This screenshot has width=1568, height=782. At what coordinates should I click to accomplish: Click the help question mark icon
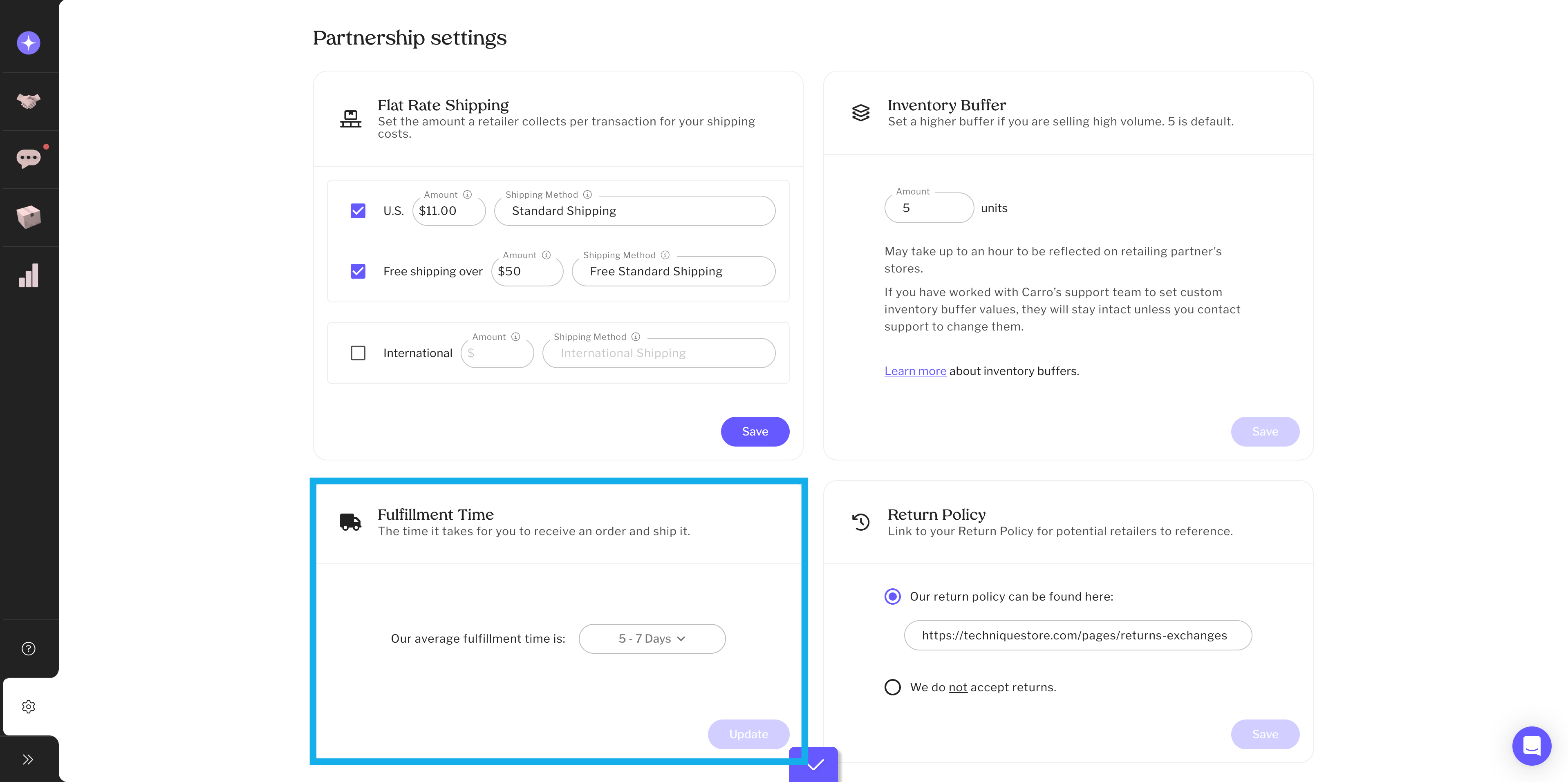point(29,649)
